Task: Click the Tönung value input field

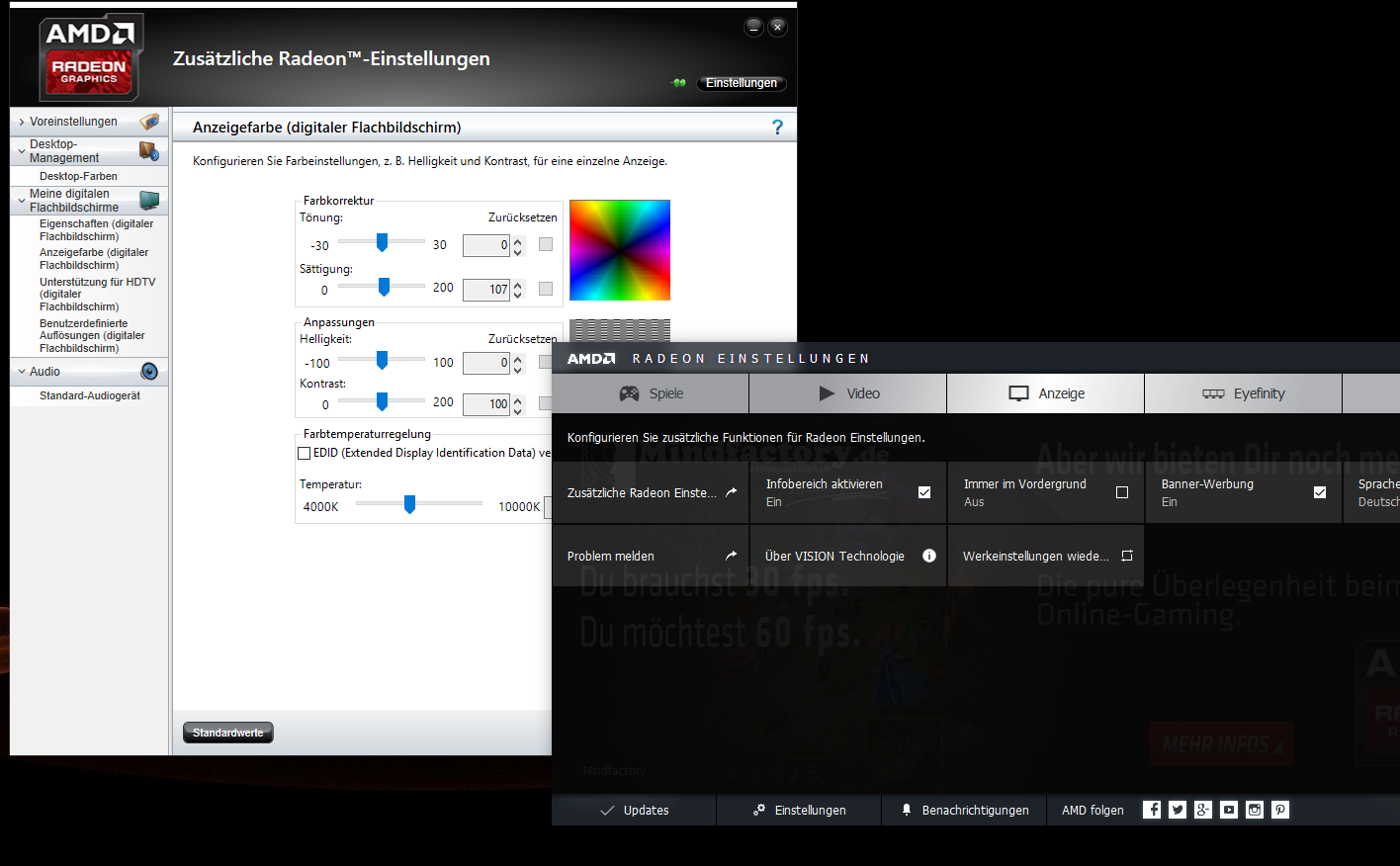Action: pos(486,245)
